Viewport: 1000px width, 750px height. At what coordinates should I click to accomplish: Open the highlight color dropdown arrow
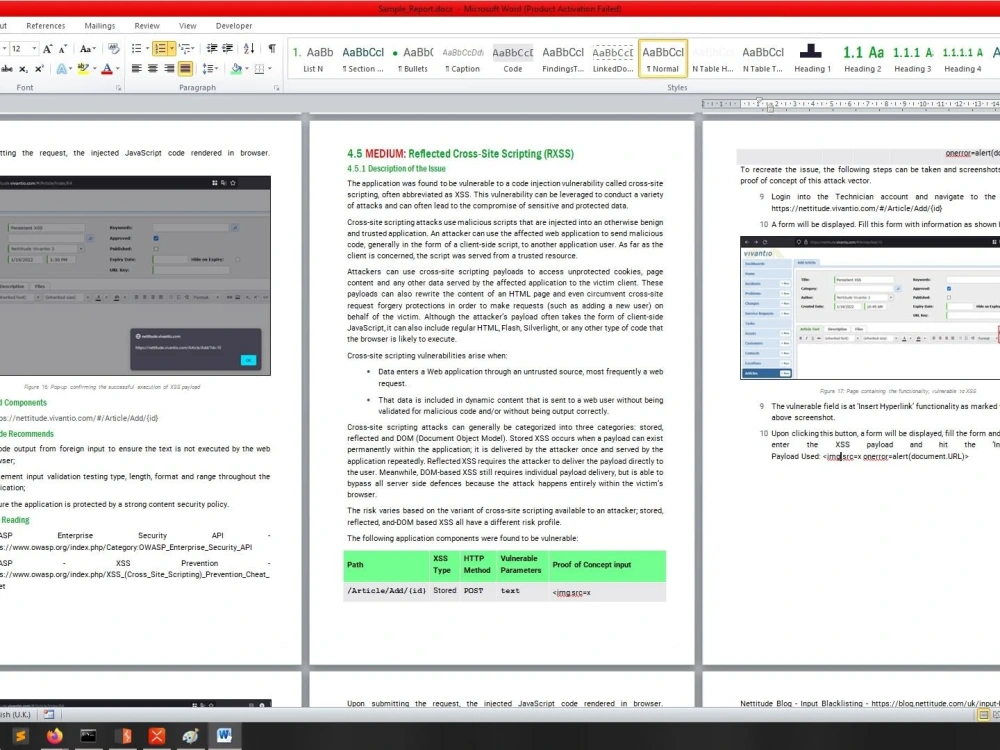94,69
